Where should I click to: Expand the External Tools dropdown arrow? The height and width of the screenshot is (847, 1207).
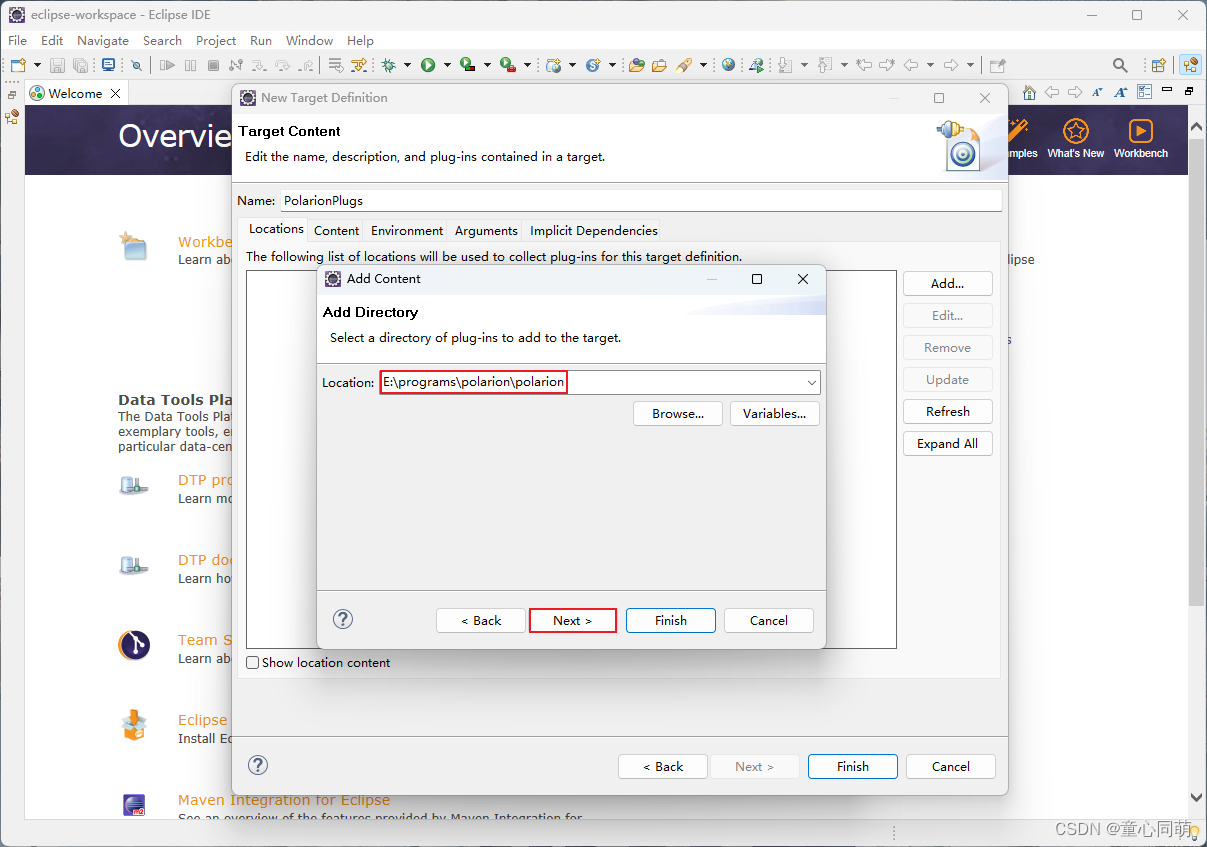(x=527, y=65)
